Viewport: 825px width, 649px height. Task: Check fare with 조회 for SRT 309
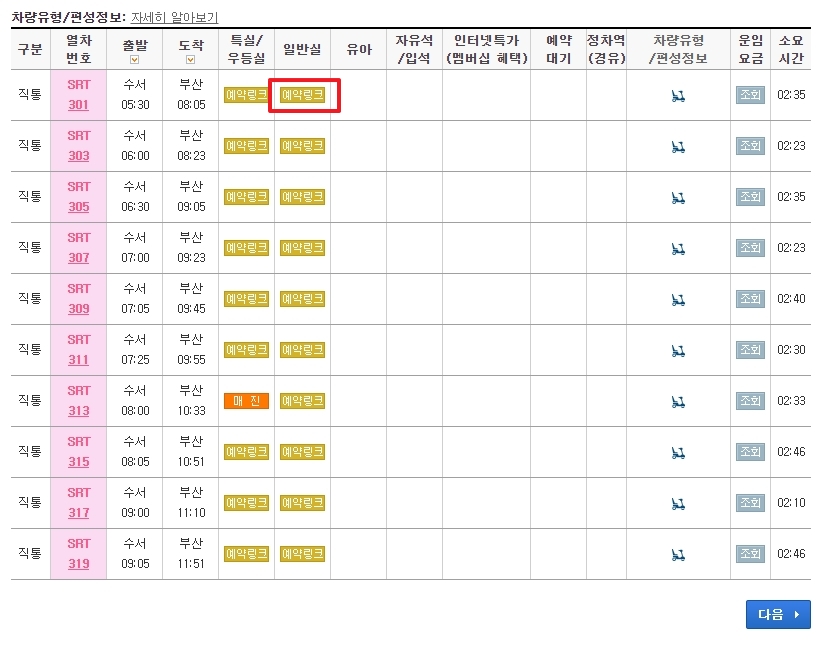pyautogui.click(x=750, y=299)
